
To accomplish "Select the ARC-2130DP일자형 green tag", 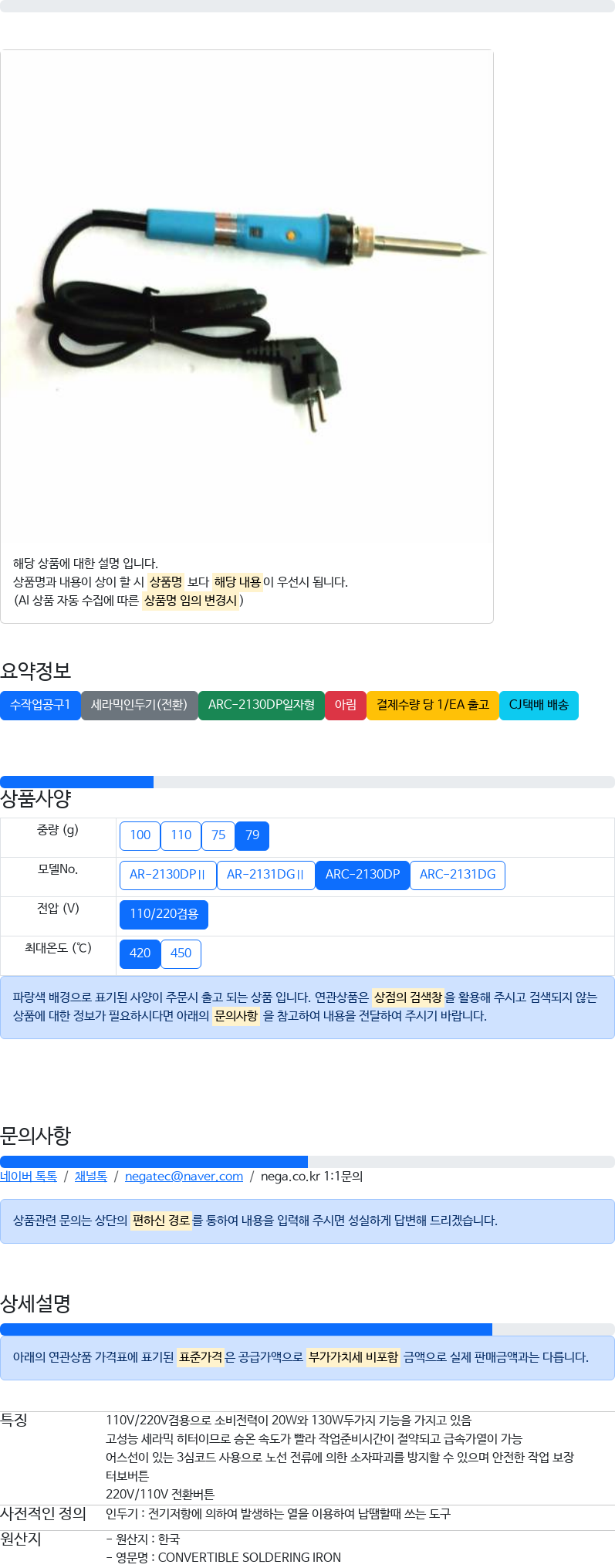I will click(x=262, y=705).
